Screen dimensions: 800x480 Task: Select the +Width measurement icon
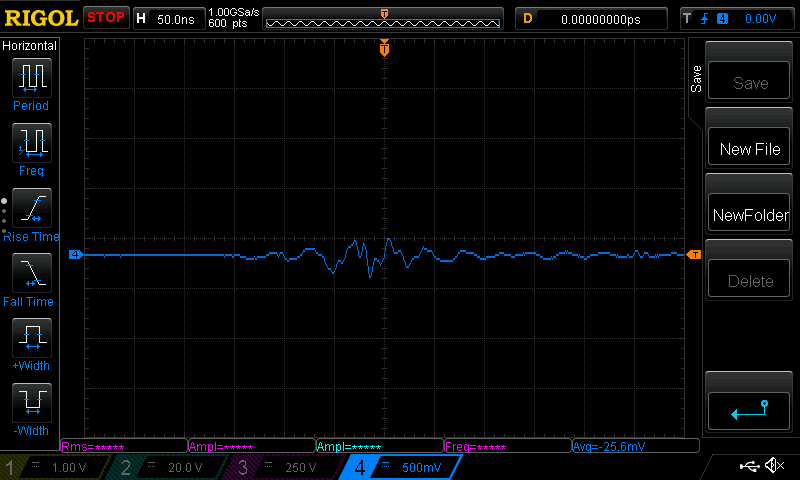(x=32, y=338)
